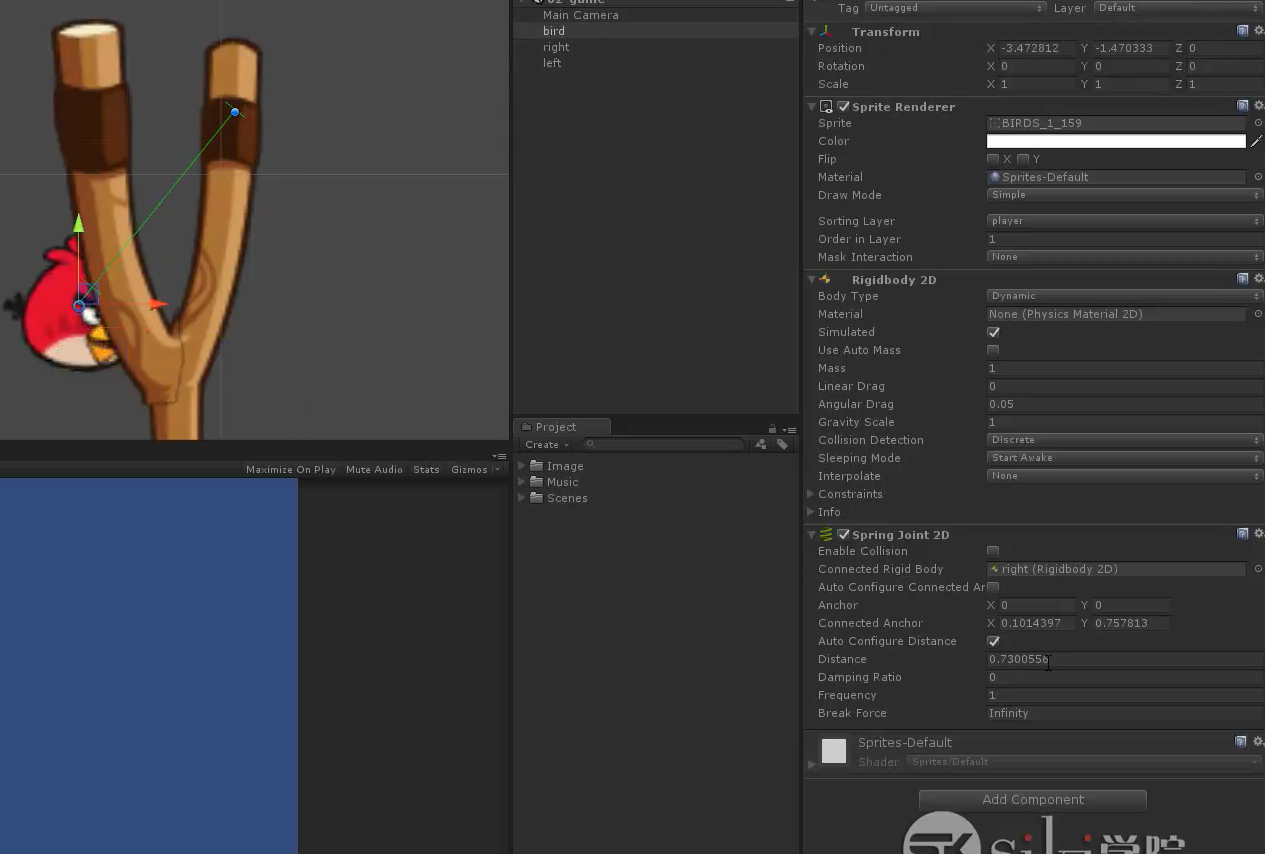Click search by label icon in Project
1265x854 pixels.
point(782,444)
